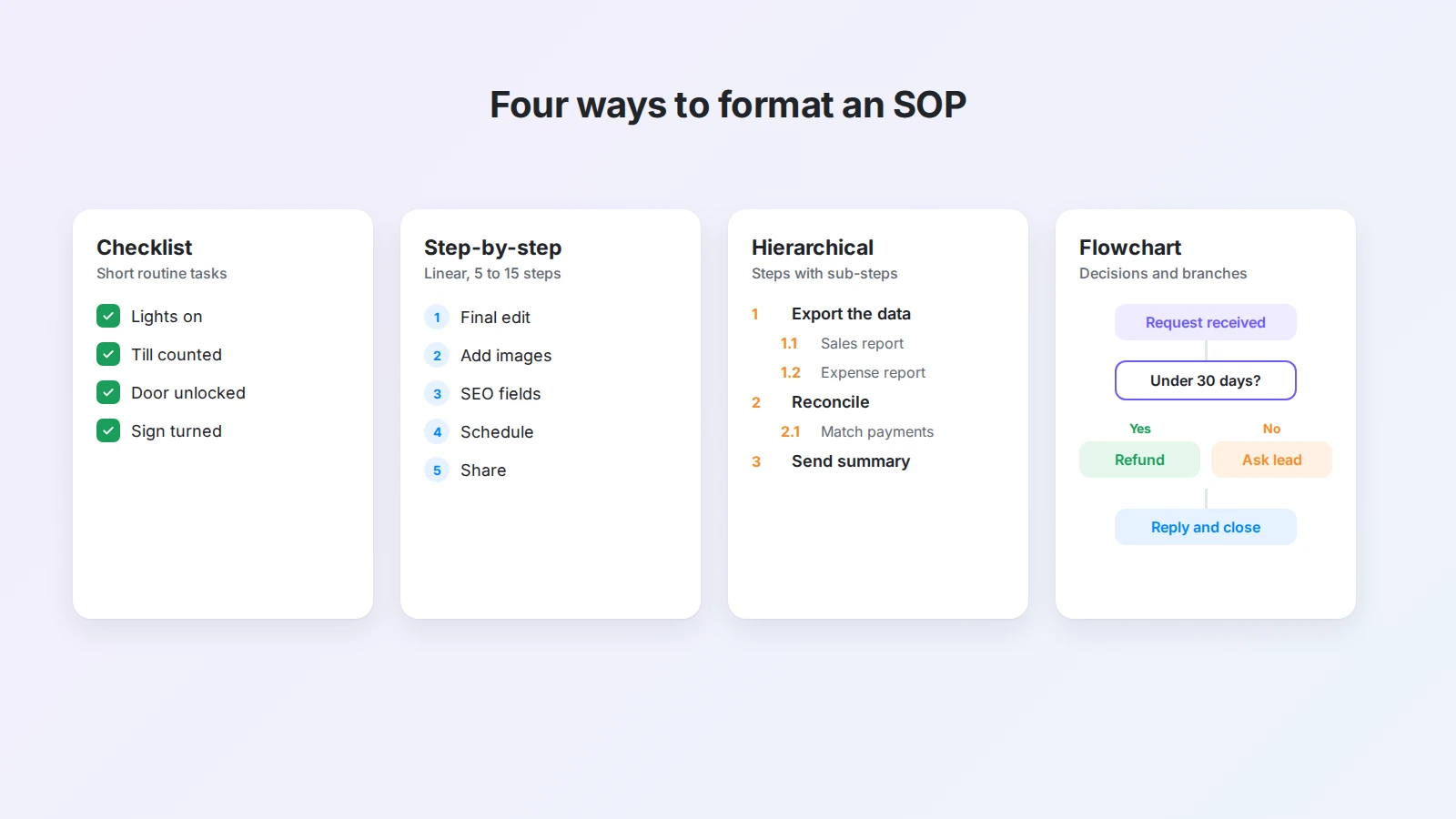Click step 3 badge next to SEO fields
Viewport: 1456px width, 819px height.
[437, 393]
